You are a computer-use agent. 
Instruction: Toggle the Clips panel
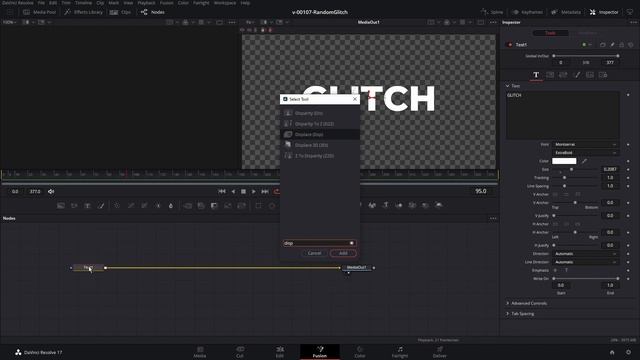coord(120,12)
